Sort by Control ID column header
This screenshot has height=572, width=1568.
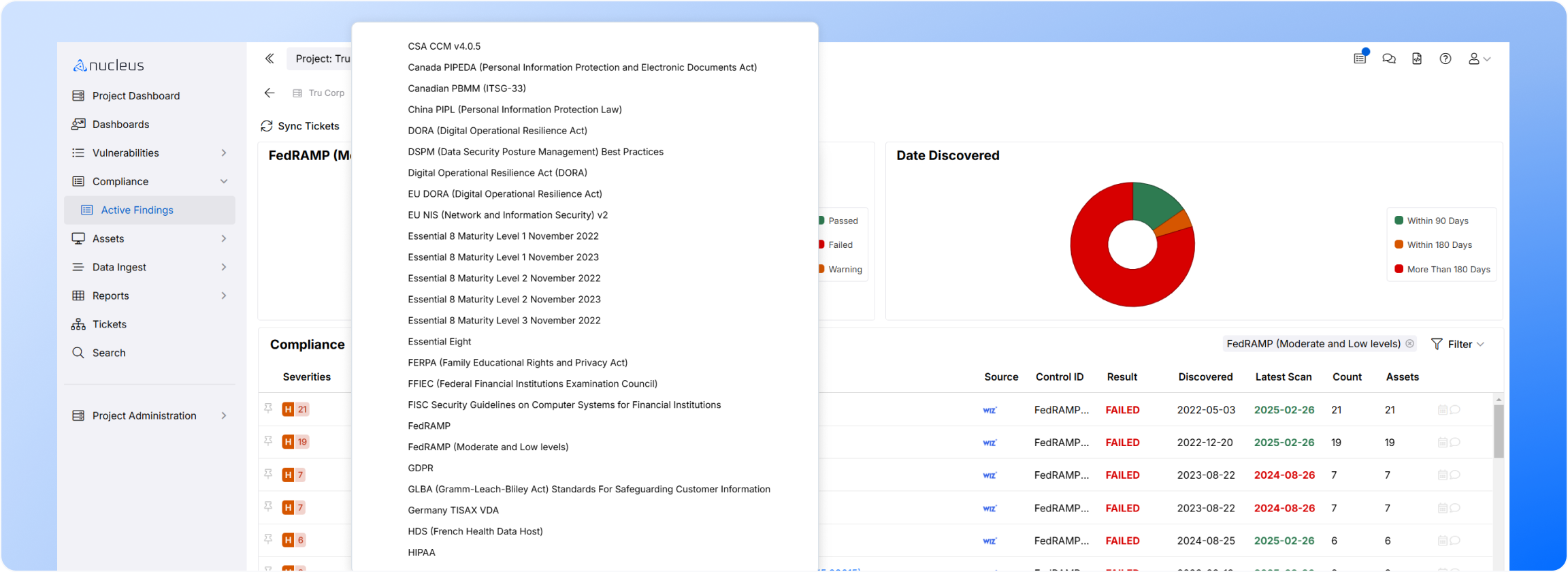coord(1060,377)
